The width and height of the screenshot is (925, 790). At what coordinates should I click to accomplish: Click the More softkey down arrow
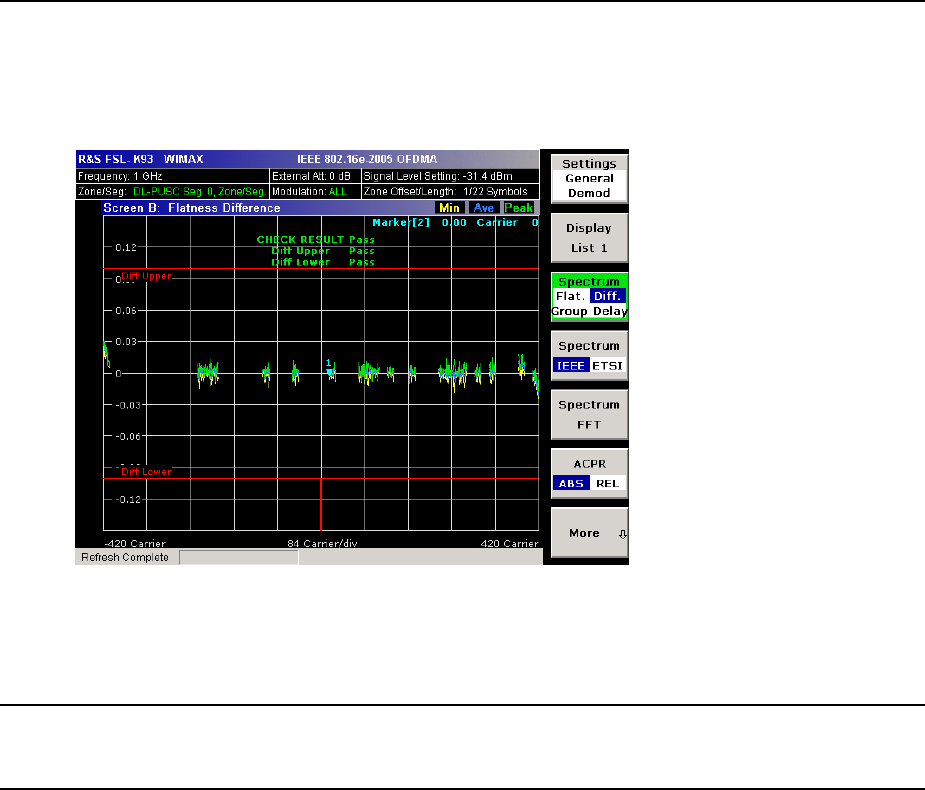click(x=622, y=534)
